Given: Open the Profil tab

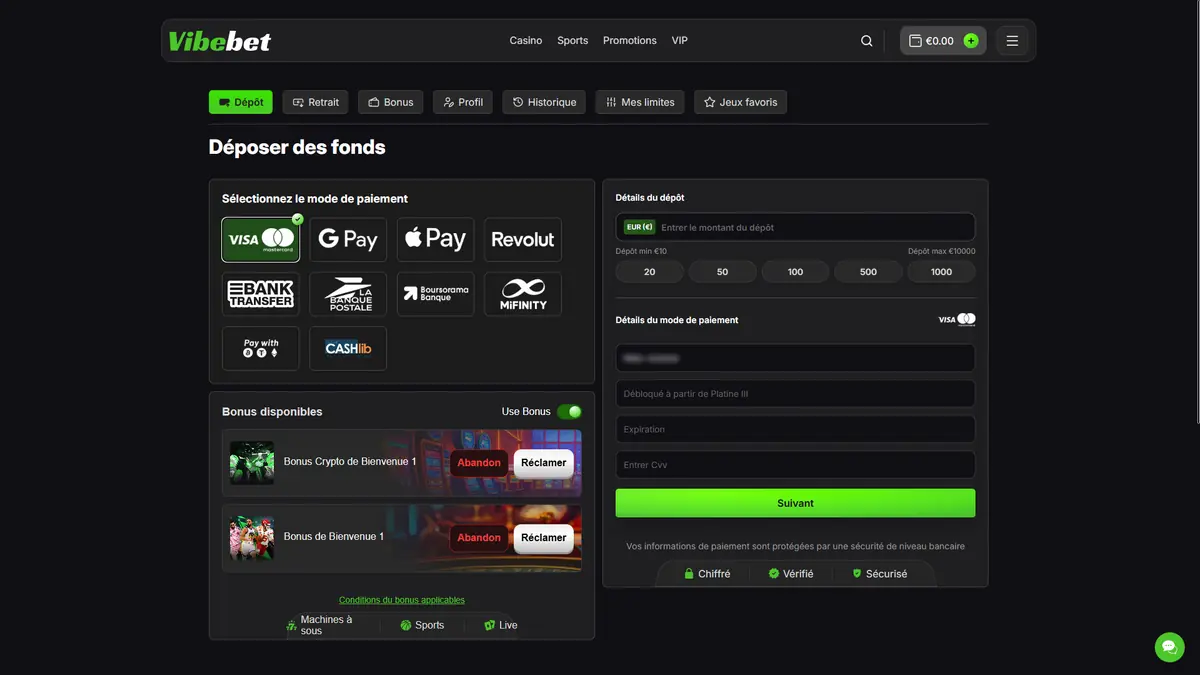Looking at the screenshot, I should click(463, 102).
